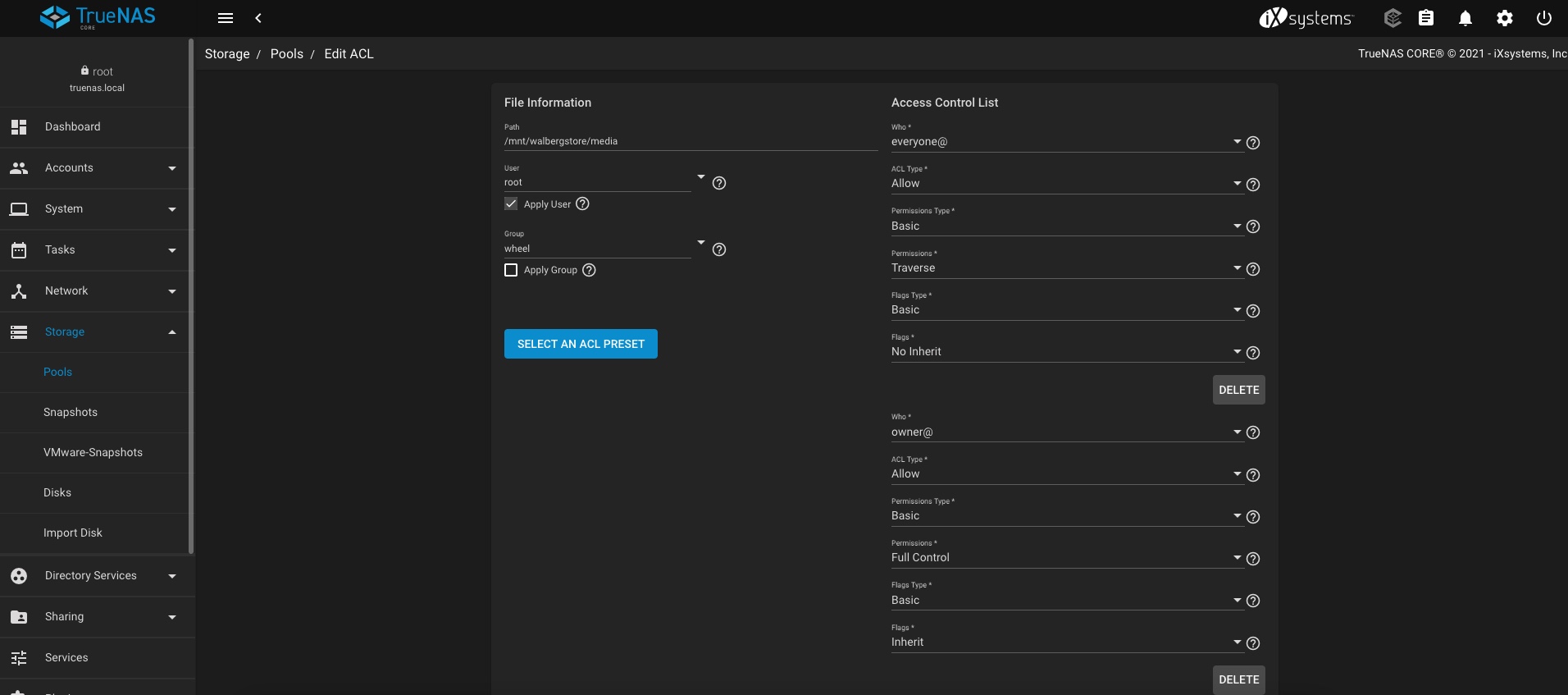Expand the Accounts sidebar menu
This screenshot has height=695, width=1568.
tap(172, 168)
